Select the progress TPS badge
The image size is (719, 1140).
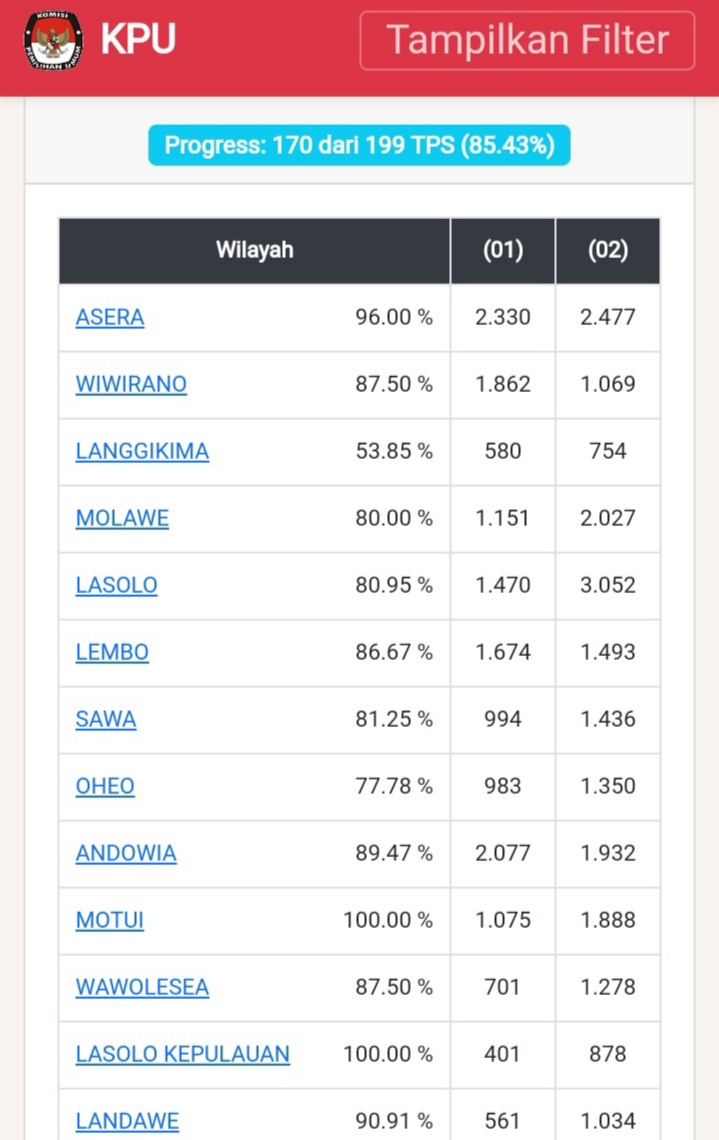point(359,145)
